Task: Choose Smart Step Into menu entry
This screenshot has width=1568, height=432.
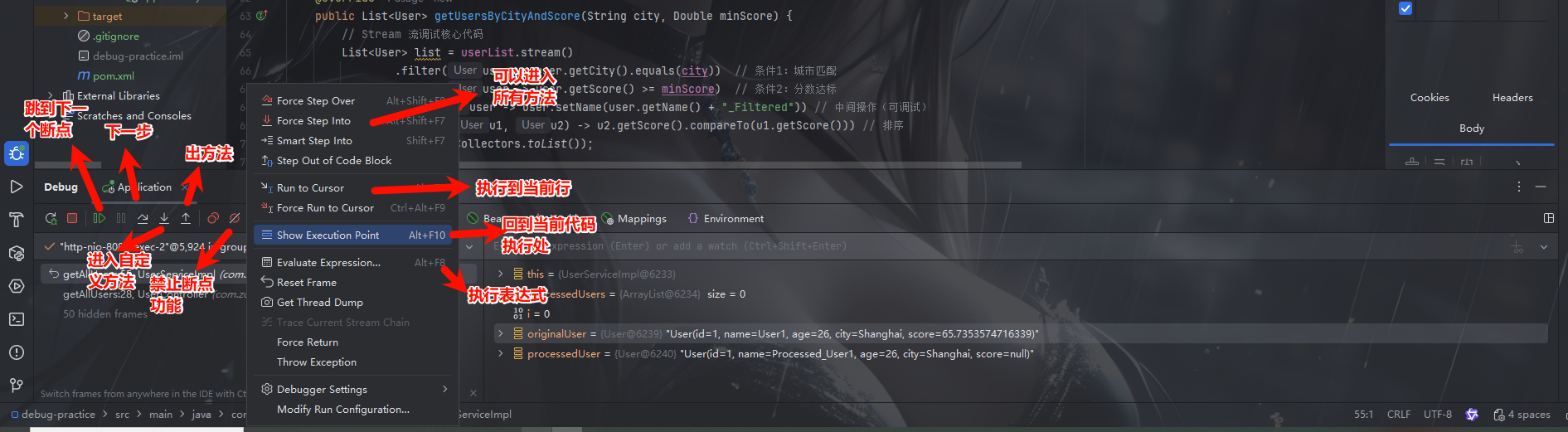Action: [352, 140]
